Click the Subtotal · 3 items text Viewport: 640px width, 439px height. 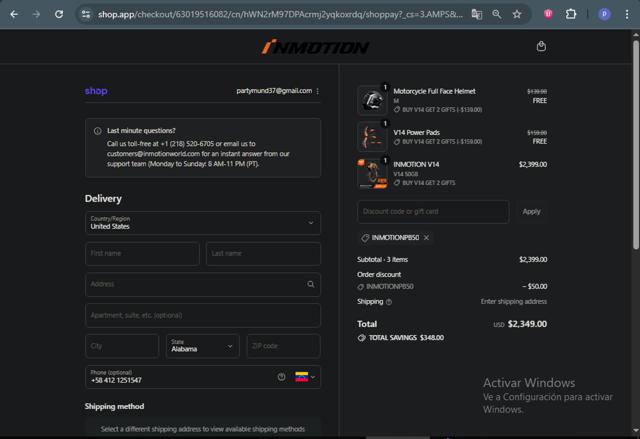click(382, 259)
